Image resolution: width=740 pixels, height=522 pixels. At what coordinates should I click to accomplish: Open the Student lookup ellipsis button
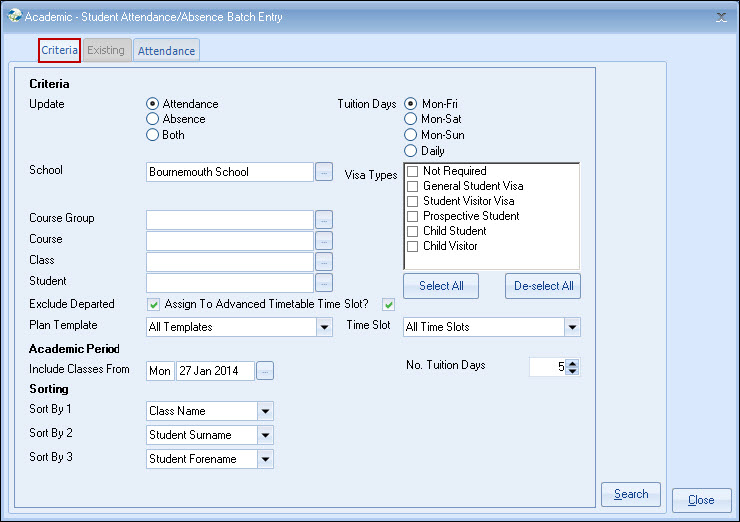point(324,283)
